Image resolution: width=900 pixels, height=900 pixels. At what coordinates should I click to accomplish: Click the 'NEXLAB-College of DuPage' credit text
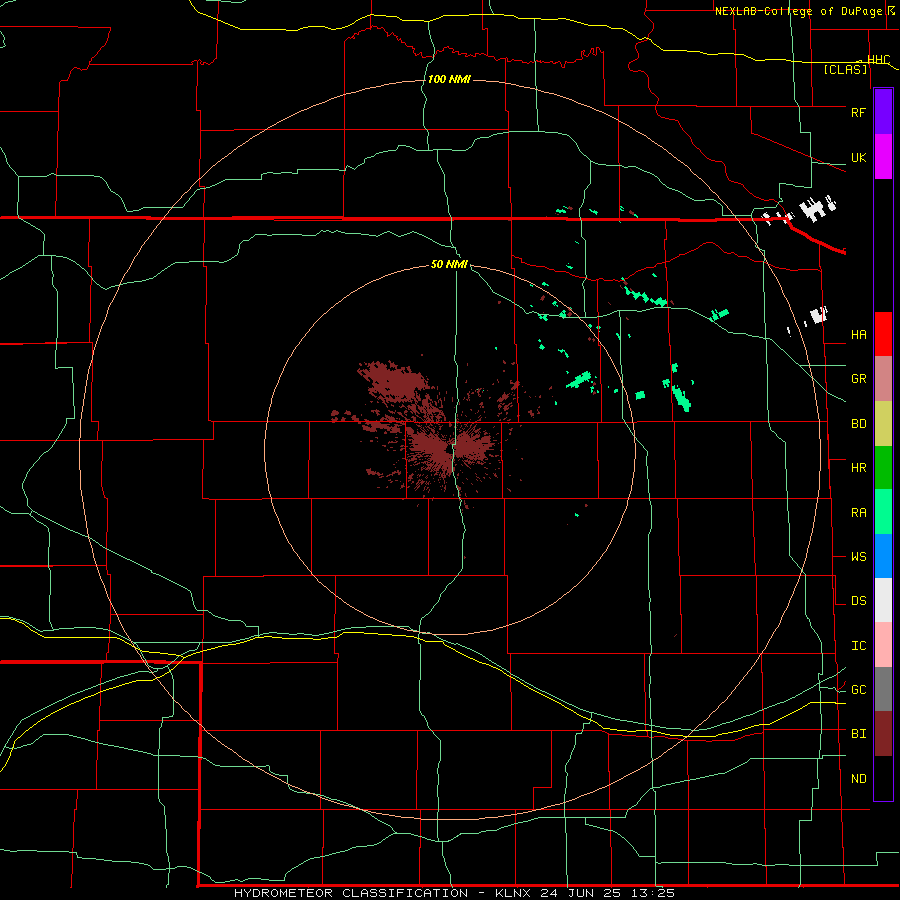[x=800, y=11]
